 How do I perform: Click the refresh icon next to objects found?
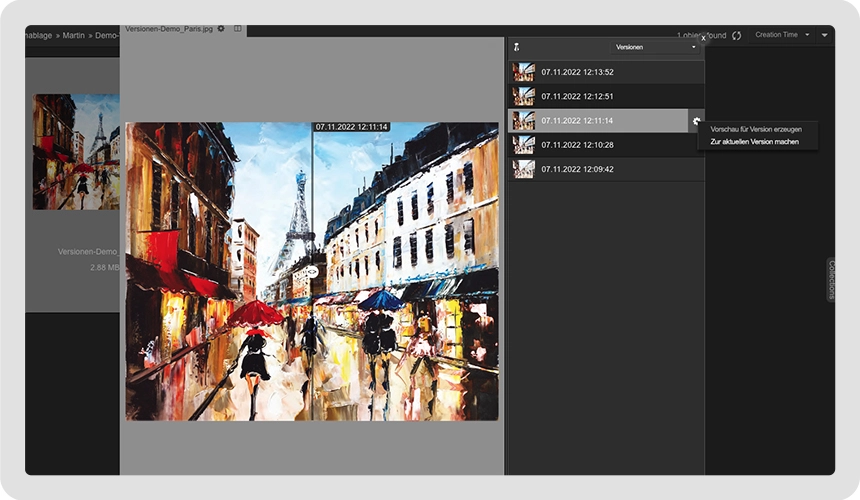click(737, 36)
